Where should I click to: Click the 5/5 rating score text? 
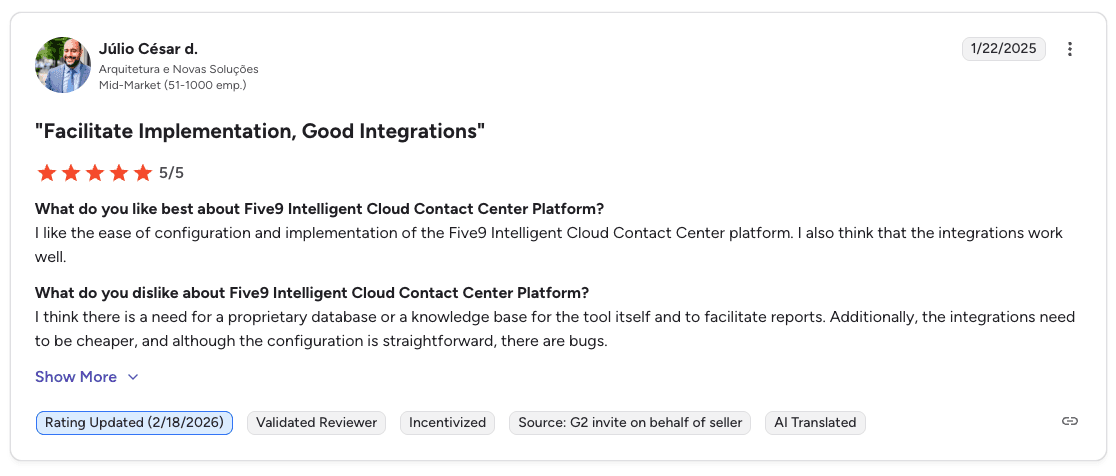(172, 173)
